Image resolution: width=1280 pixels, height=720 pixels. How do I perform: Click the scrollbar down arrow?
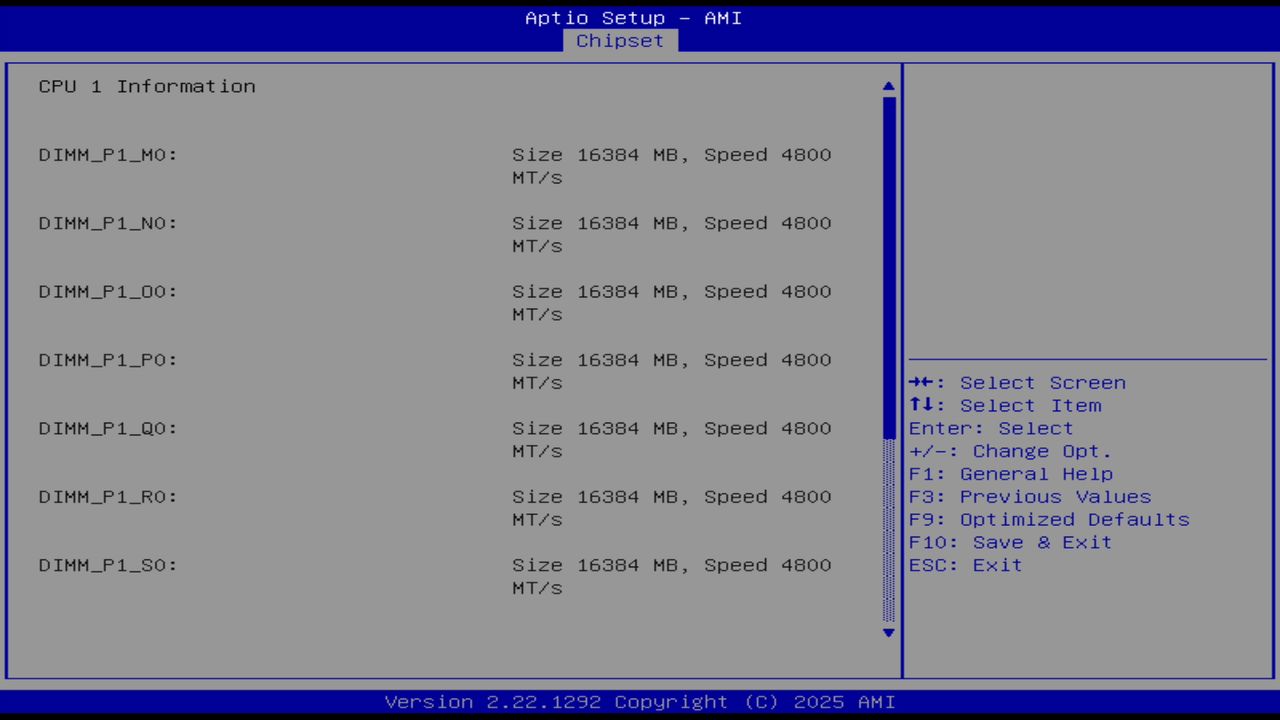(889, 632)
